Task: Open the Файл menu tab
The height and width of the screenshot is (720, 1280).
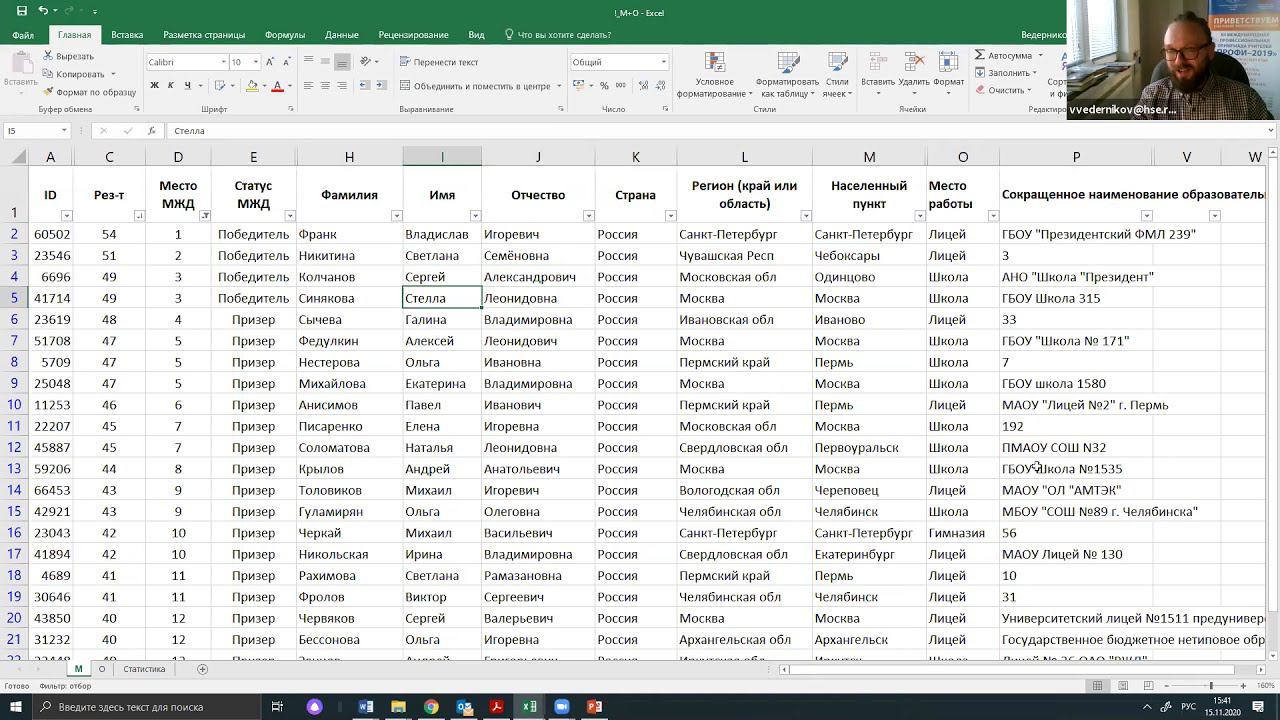Action: 23,35
